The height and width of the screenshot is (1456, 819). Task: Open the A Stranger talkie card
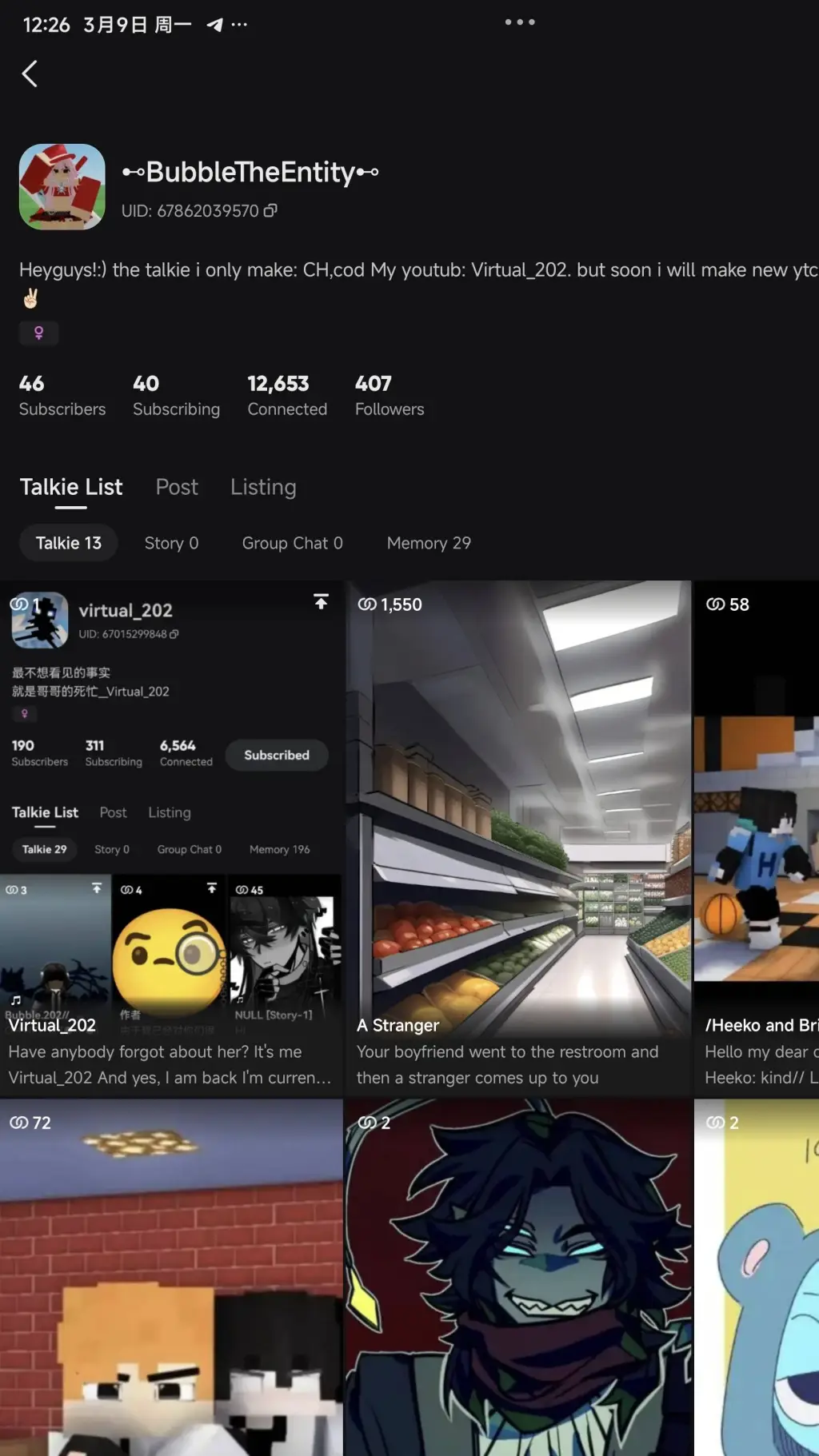coord(518,840)
